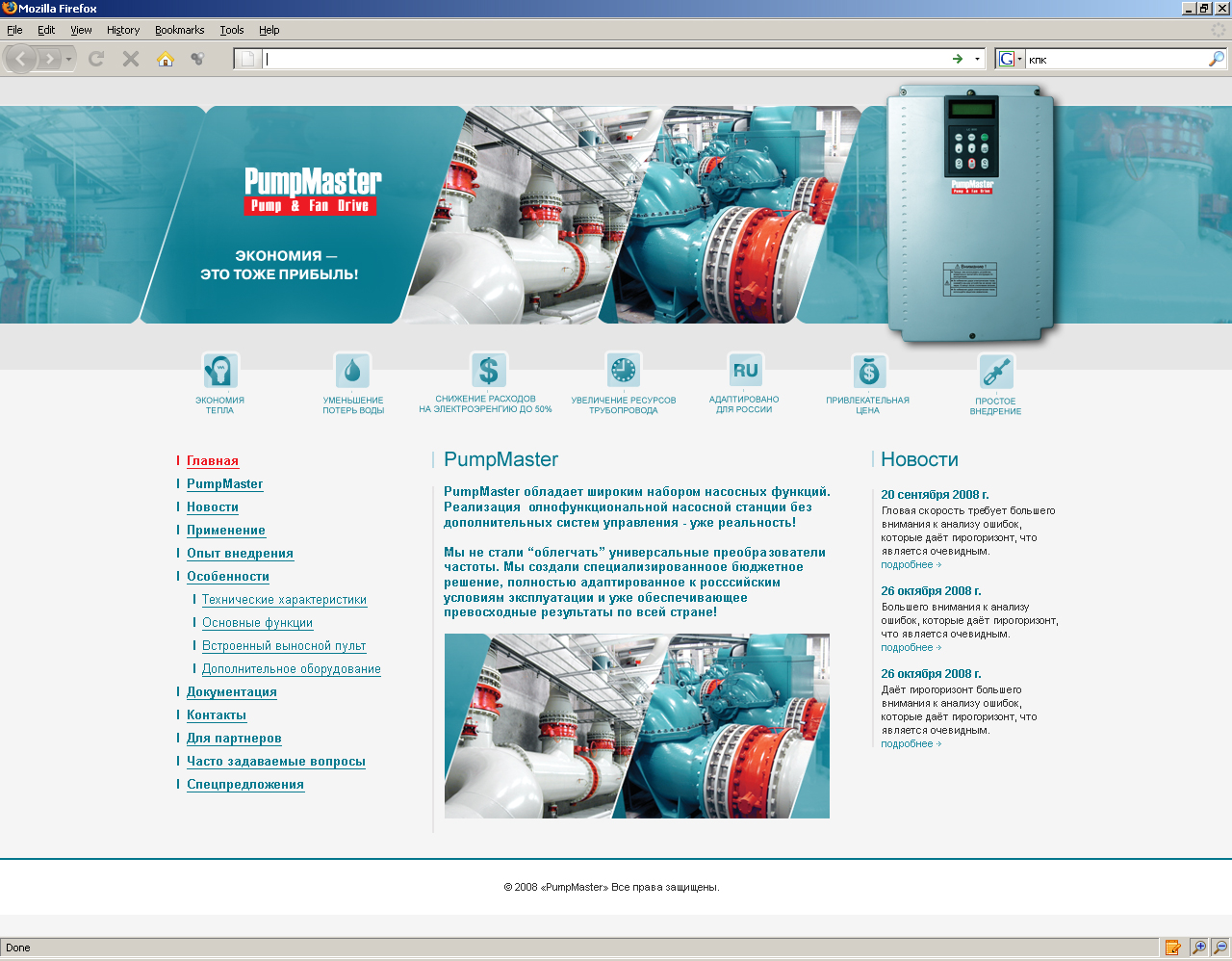Click the RU 'Адаптировано для России' icon
Screen dimensions: 1232x961
[745, 370]
